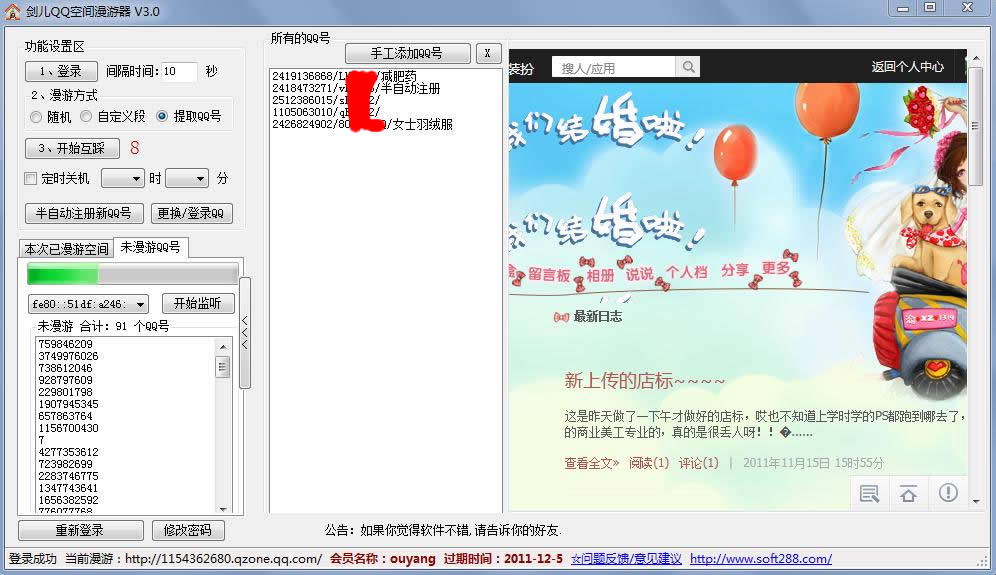This screenshot has height=575, width=996.
Task: Click the down arrow of the QQ list scrollbar
Action: coord(222,509)
